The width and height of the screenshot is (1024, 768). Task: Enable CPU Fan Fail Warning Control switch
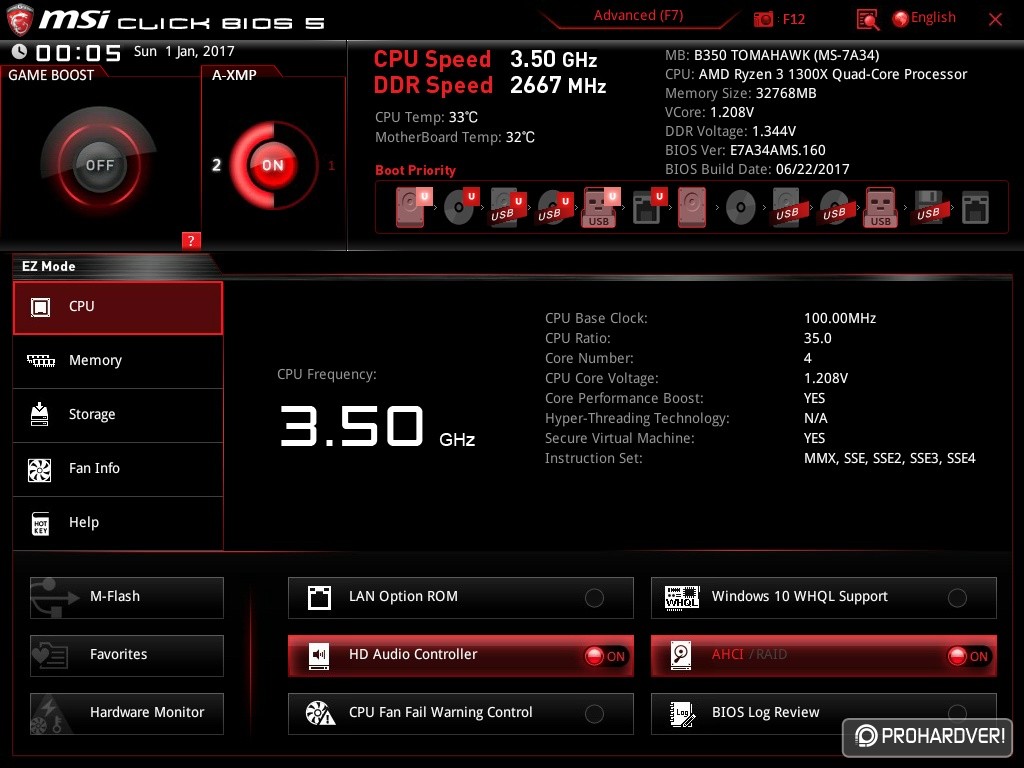tap(594, 714)
